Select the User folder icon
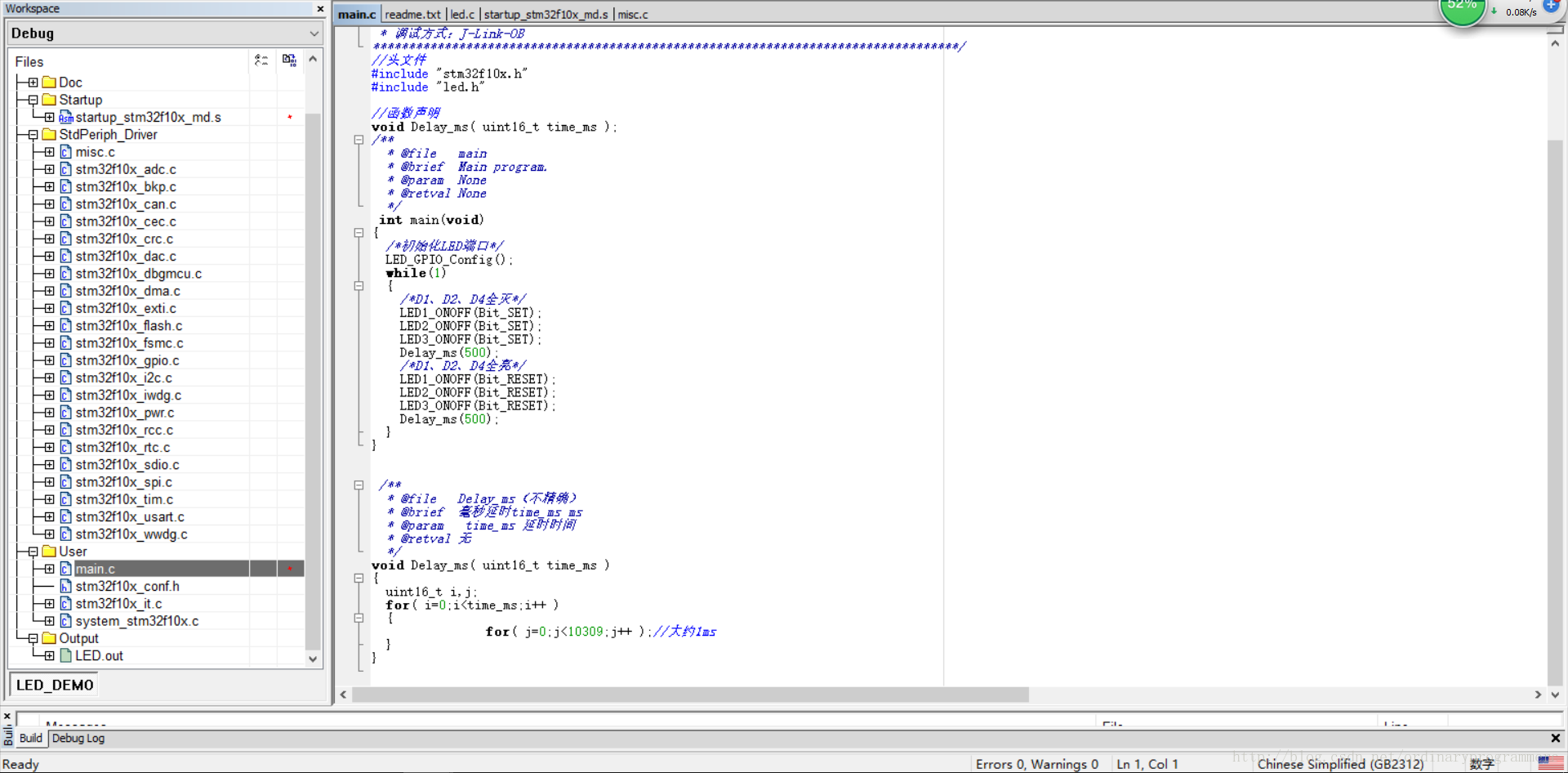Viewport: 1568px width, 773px height. (49, 552)
